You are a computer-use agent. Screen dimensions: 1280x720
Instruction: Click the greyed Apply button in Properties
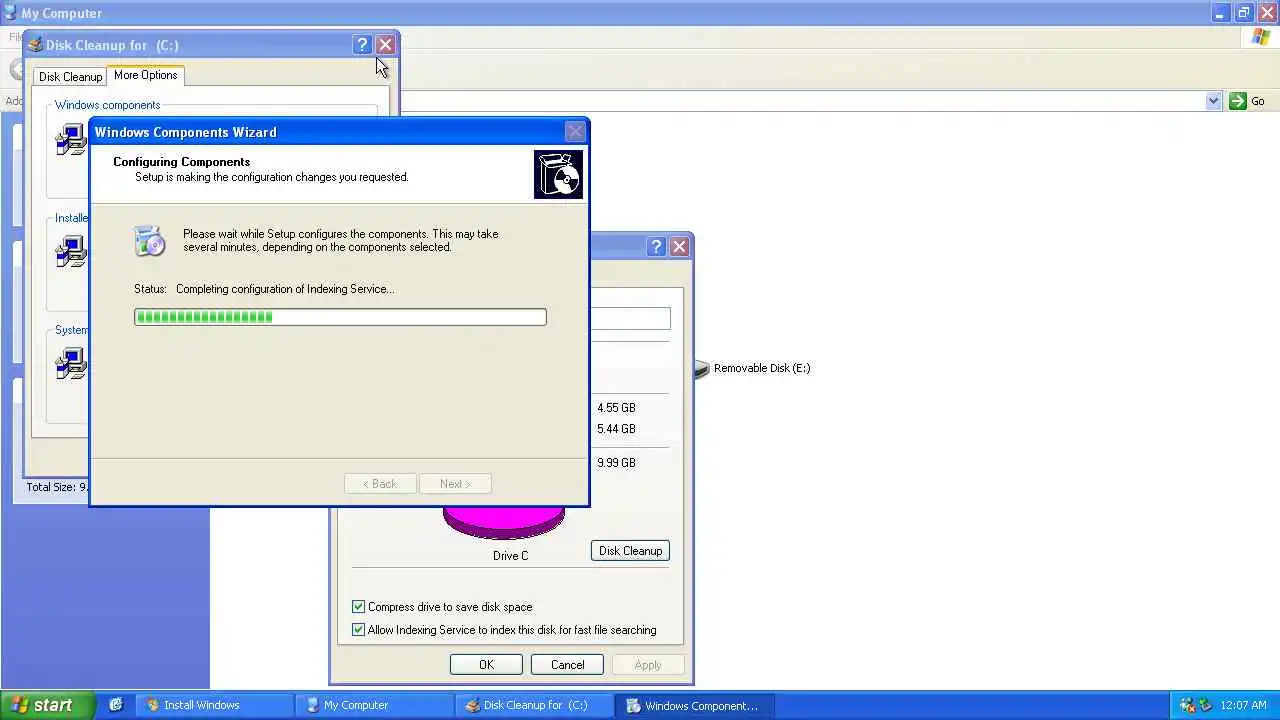coord(648,665)
